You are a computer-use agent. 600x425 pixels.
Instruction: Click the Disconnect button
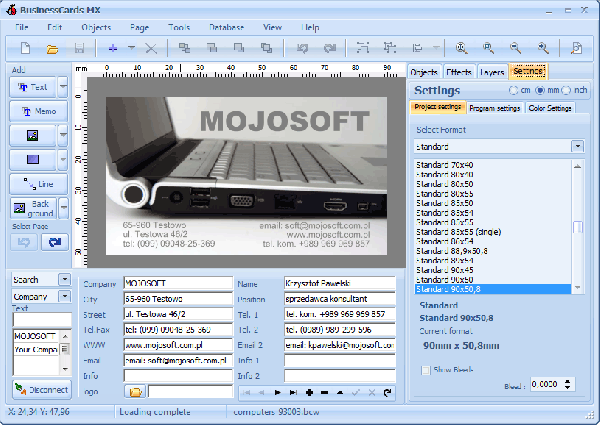[x=40, y=389]
